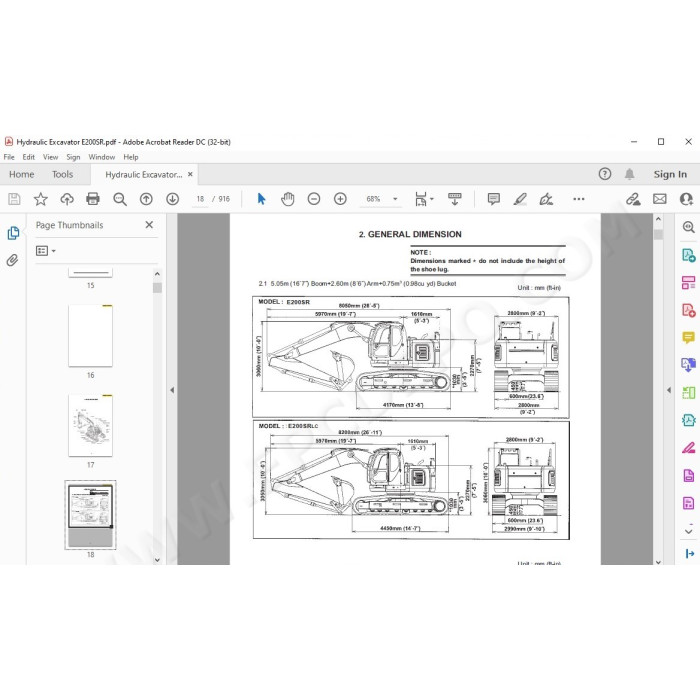
Task: Expand right pane with bottom arrow icon
Action: coord(689,554)
